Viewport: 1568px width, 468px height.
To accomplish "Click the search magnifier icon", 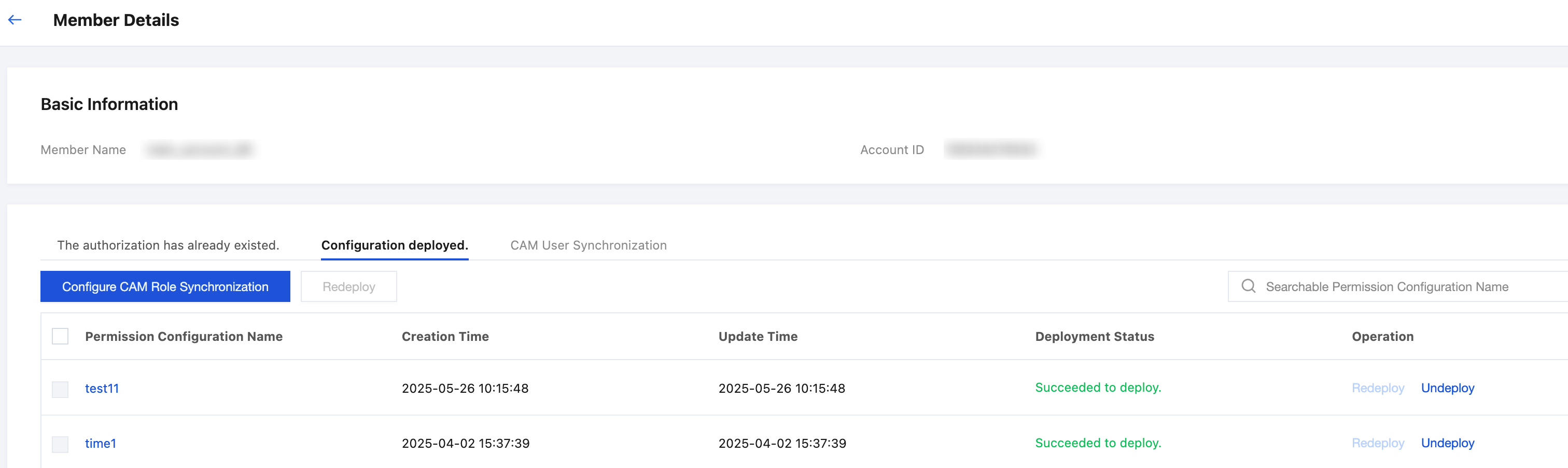I will coord(1248,286).
